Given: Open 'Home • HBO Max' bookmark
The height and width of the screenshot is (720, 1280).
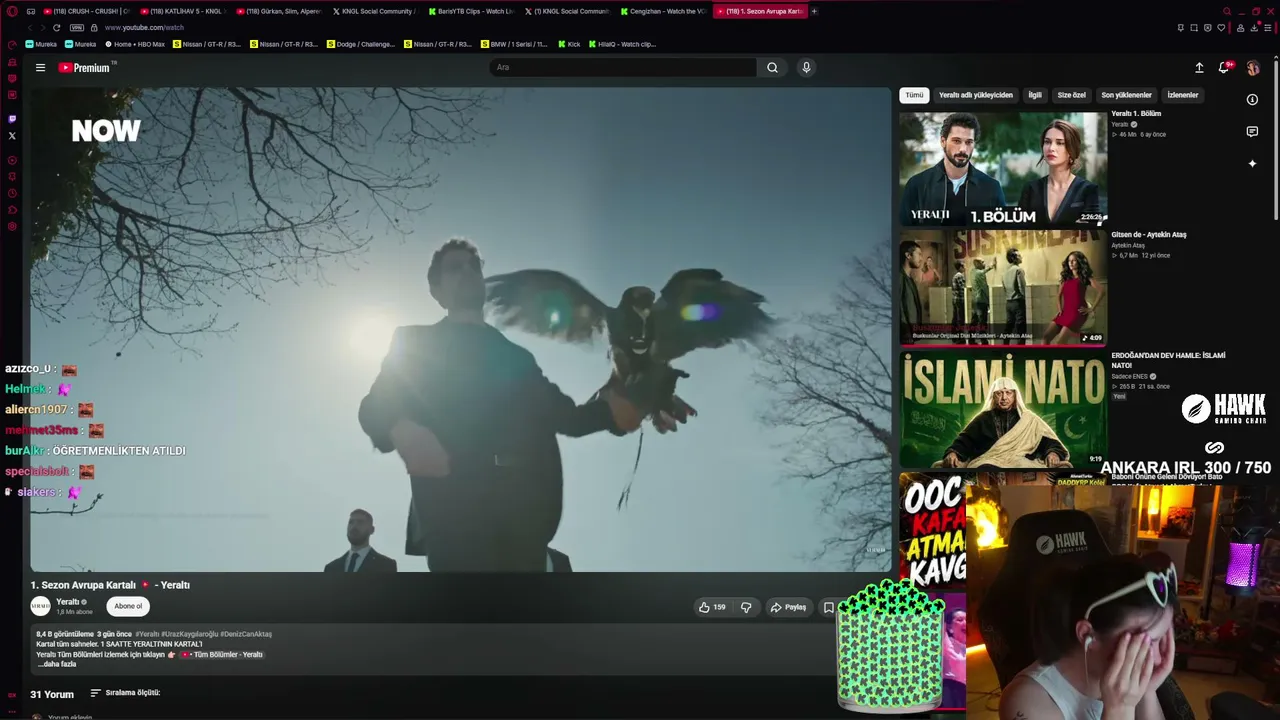Looking at the screenshot, I should [135, 44].
